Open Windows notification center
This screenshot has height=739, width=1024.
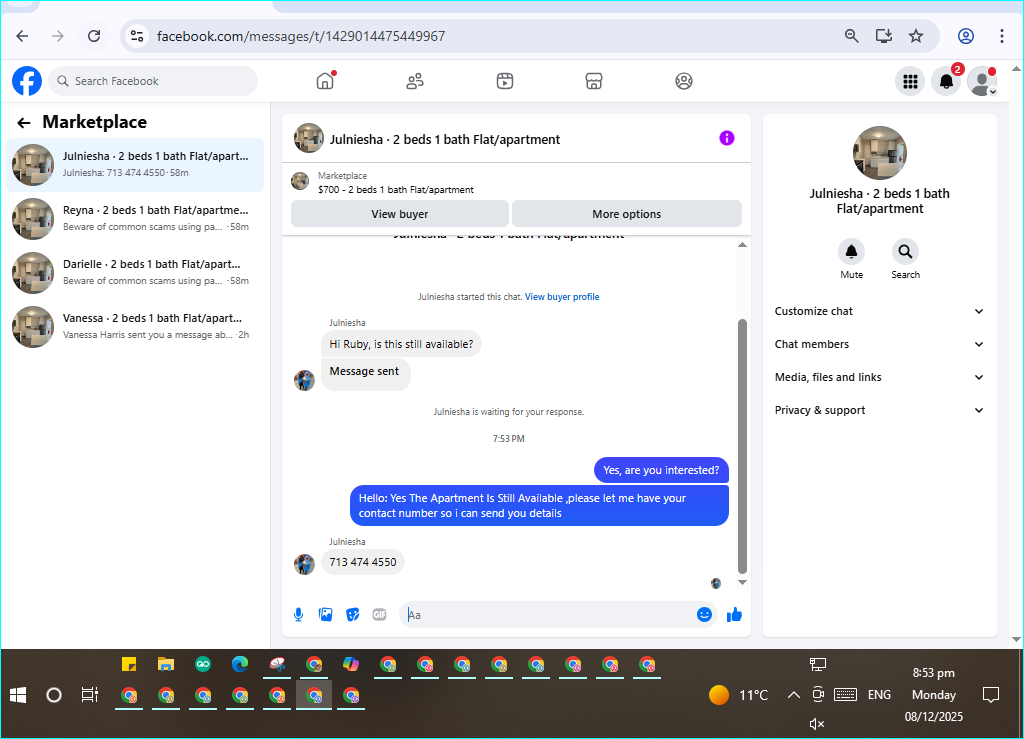(x=991, y=695)
